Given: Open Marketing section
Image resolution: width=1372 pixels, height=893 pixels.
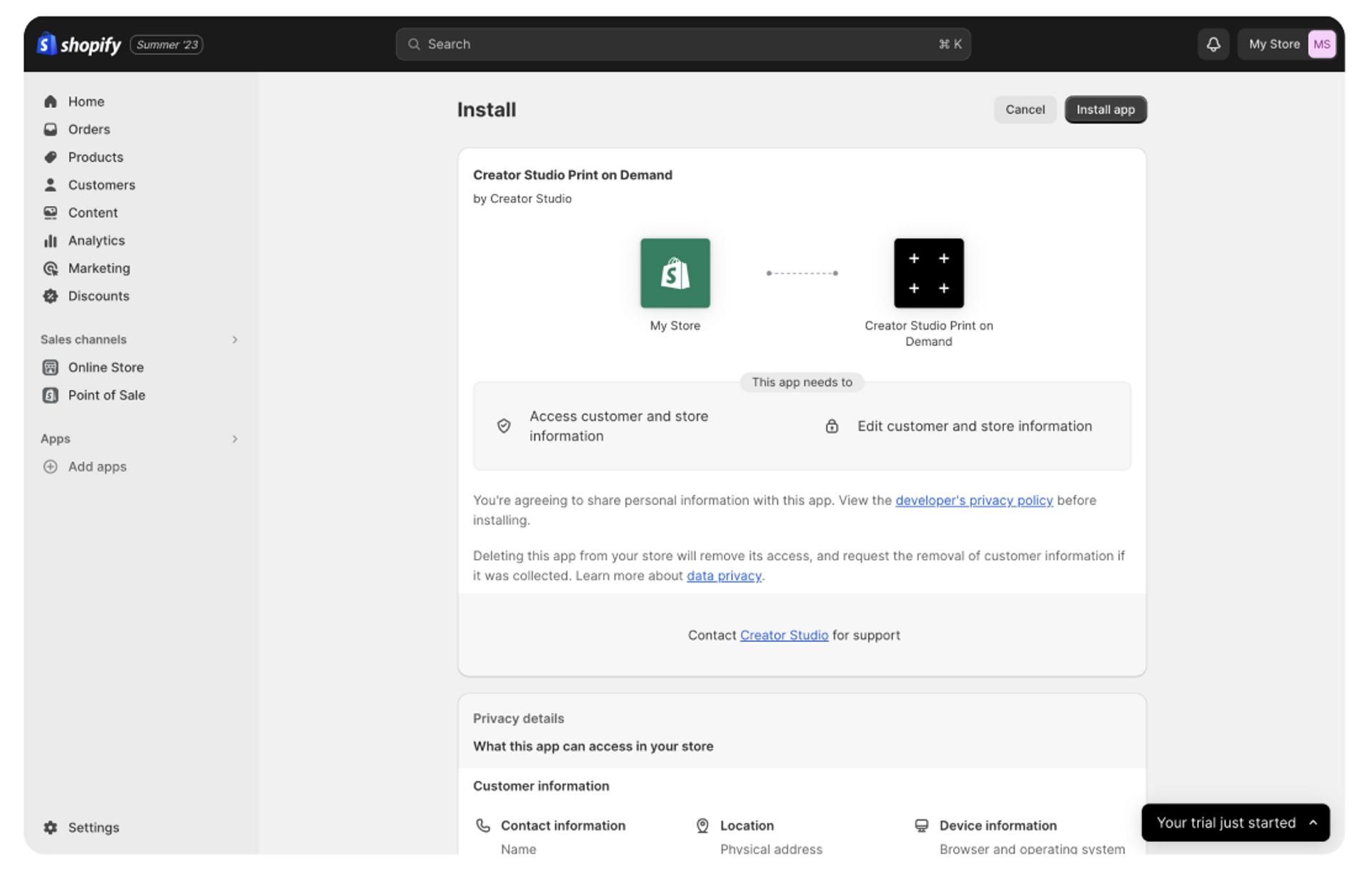Looking at the screenshot, I should (99, 269).
